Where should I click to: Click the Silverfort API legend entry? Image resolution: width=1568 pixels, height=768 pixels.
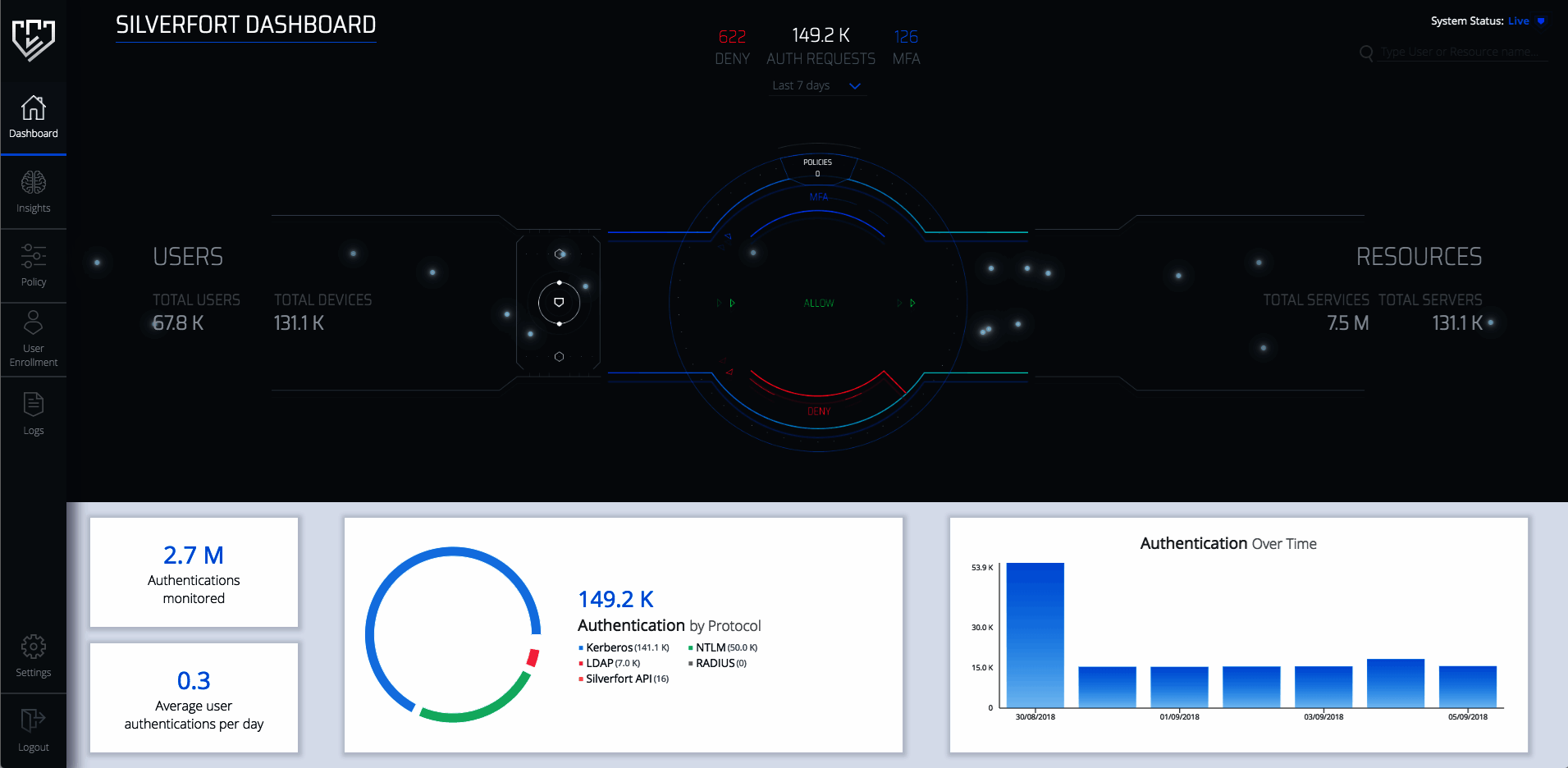[x=624, y=679]
